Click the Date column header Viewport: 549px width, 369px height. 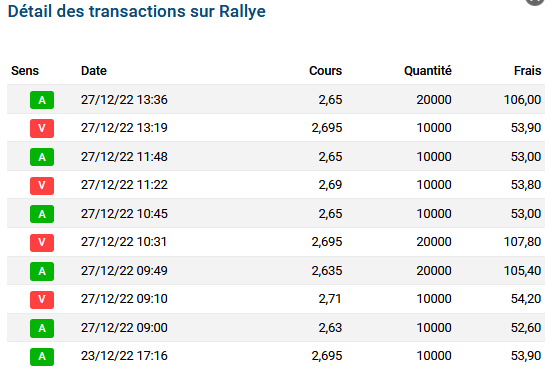(93, 71)
